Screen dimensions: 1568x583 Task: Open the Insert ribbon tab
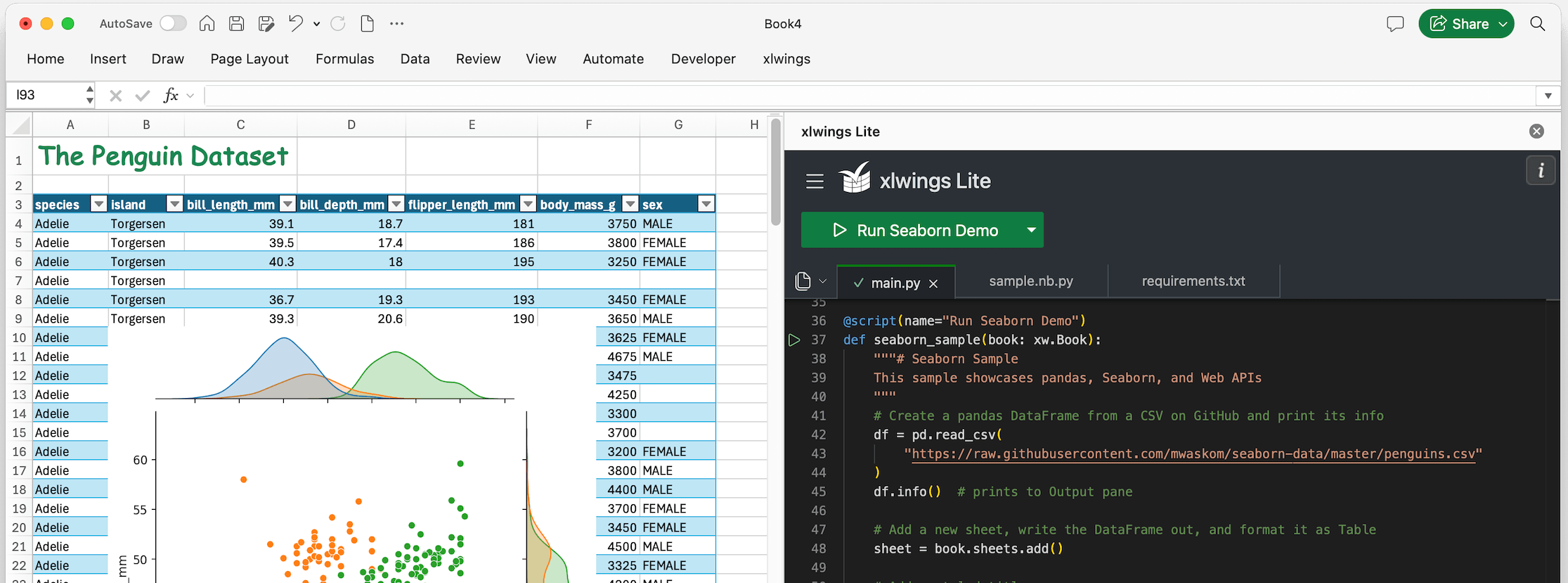tap(108, 59)
